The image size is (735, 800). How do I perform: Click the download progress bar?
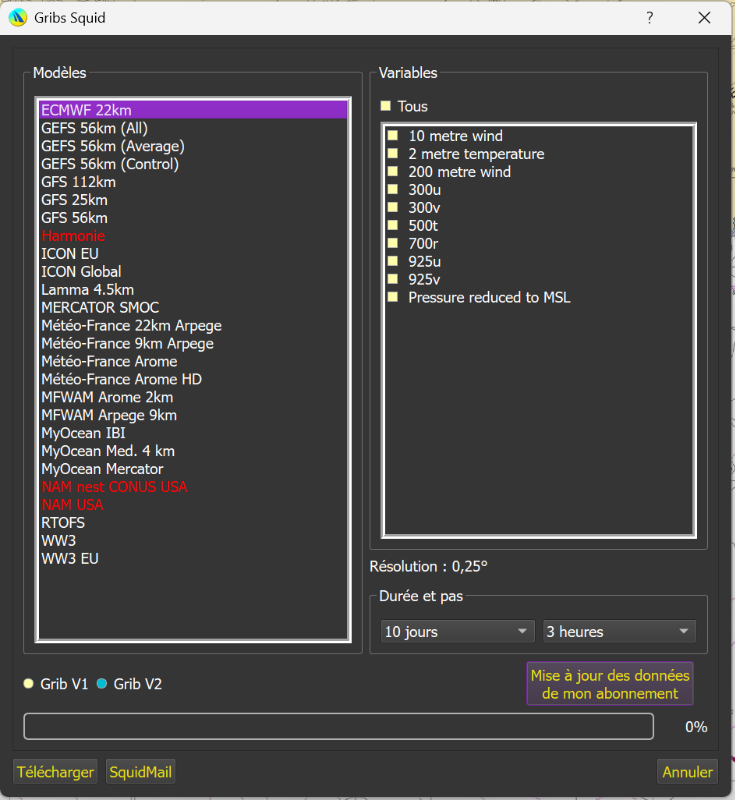click(338, 727)
